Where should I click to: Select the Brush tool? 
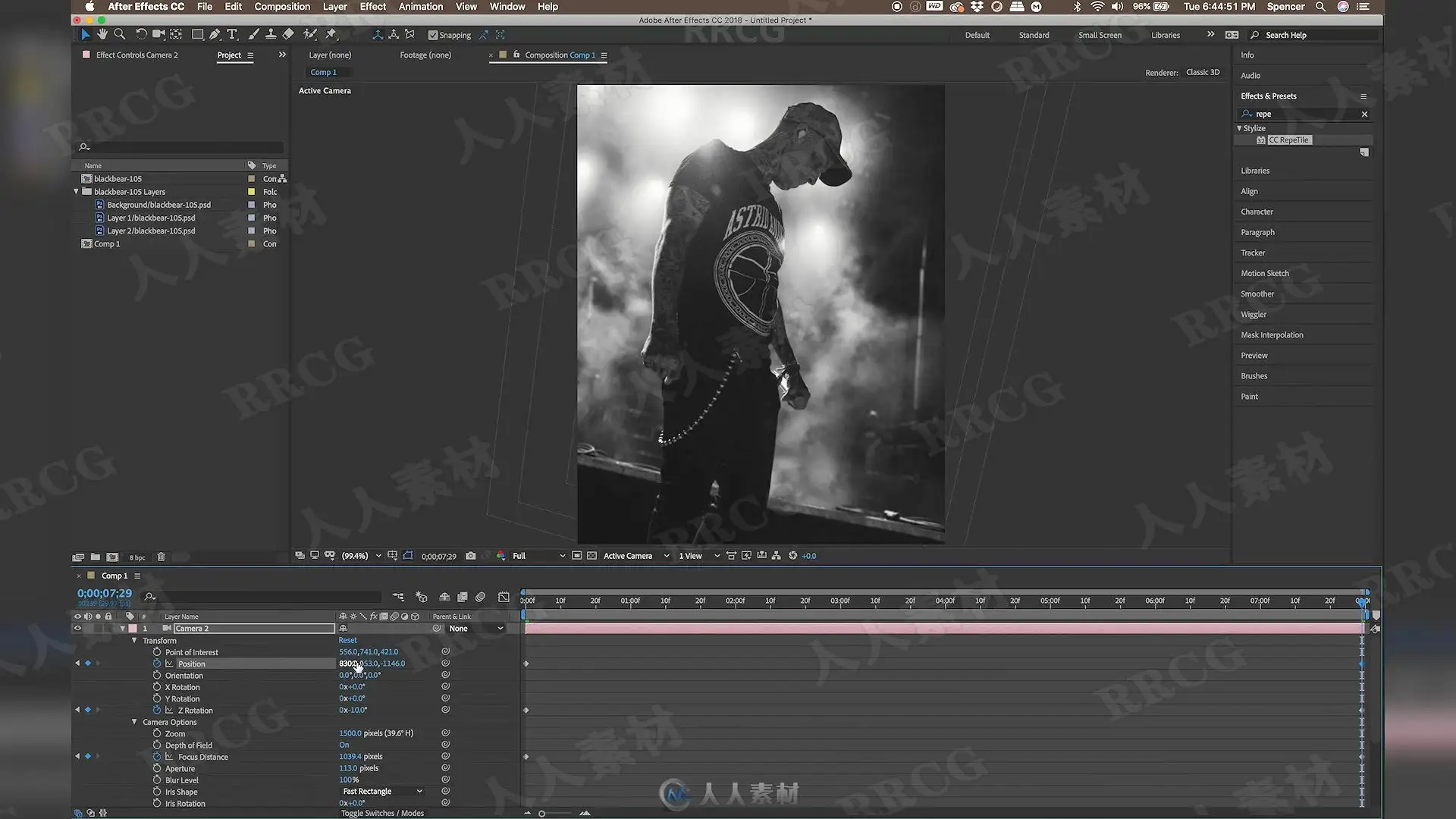pos(253,34)
